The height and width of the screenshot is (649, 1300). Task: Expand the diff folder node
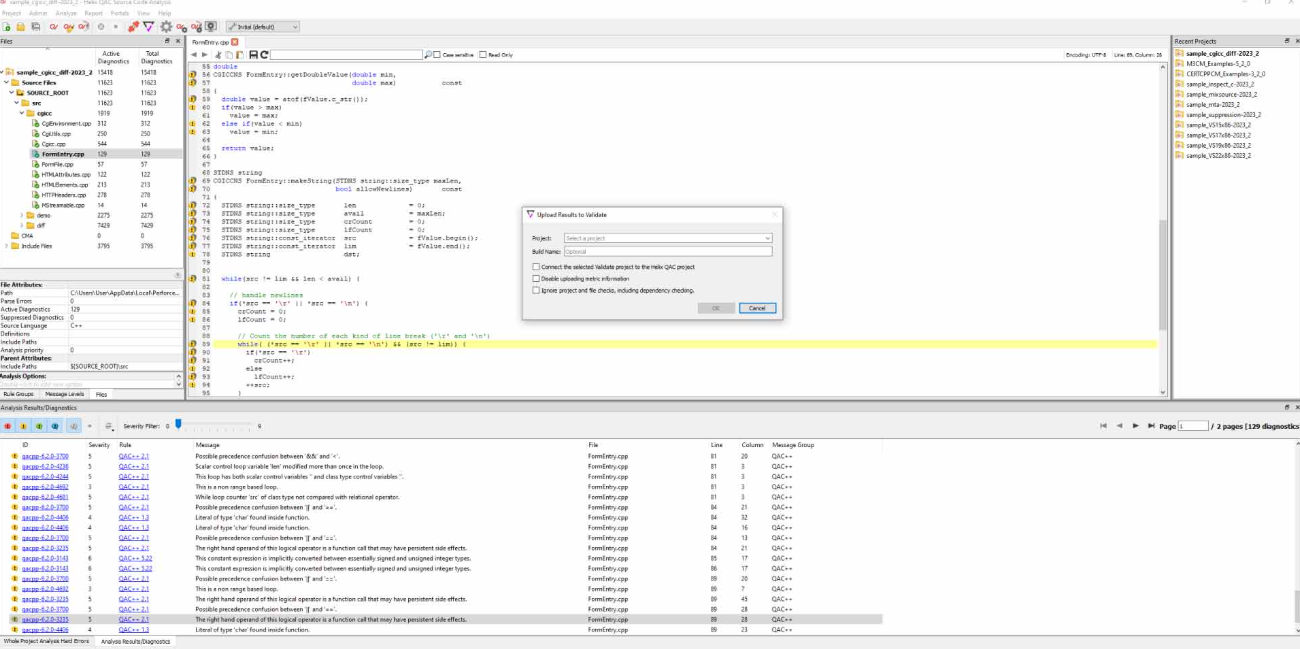click(x=20, y=225)
